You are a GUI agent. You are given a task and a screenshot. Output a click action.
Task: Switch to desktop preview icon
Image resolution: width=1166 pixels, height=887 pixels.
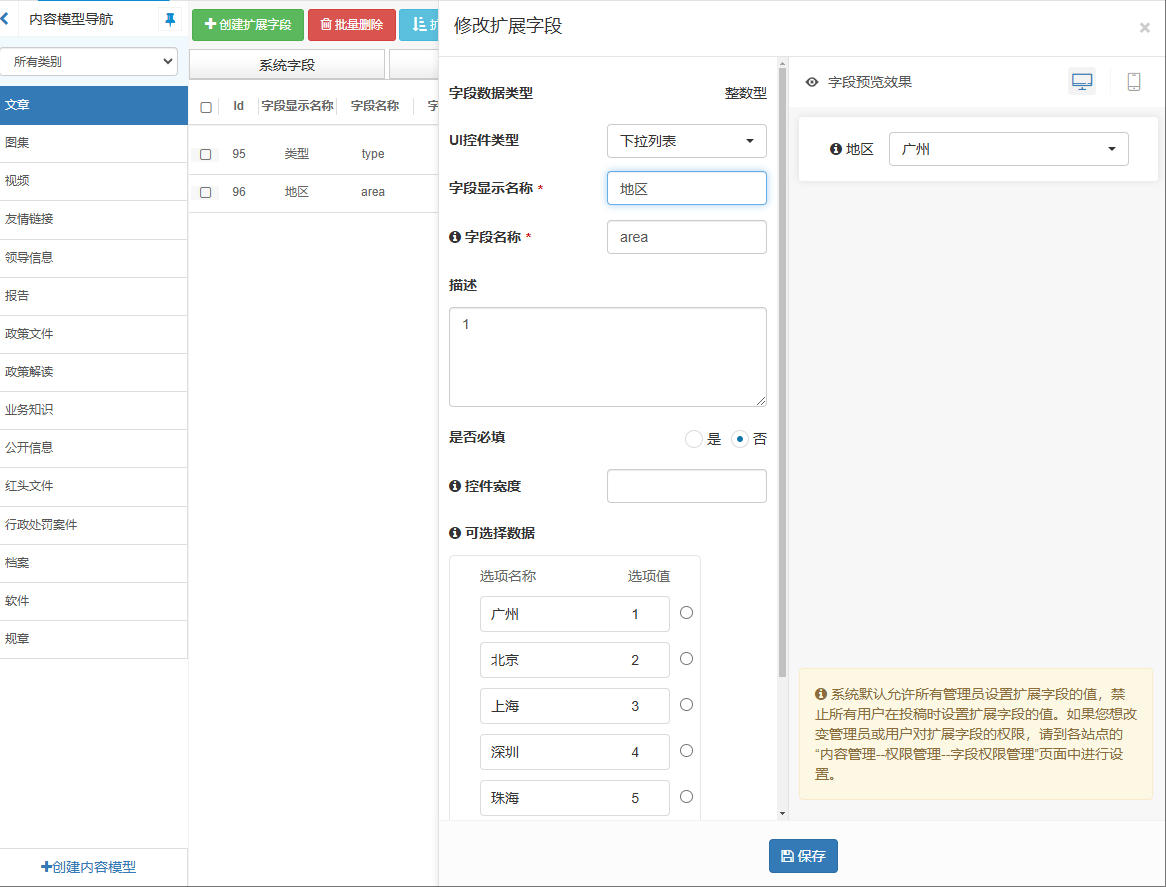click(1081, 82)
